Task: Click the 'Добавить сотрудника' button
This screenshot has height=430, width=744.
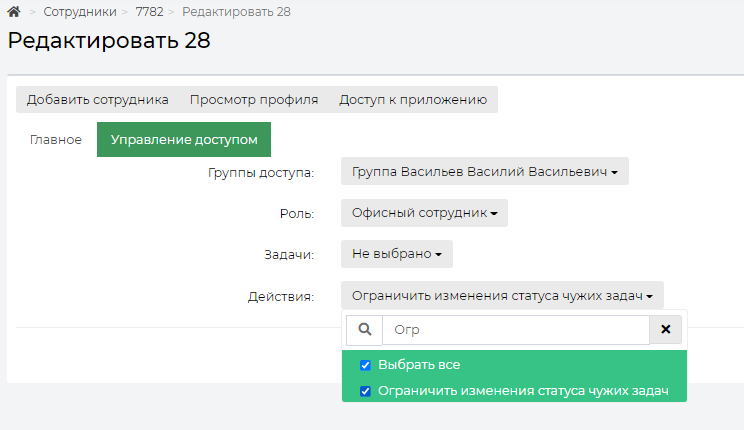Action: pyautogui.click(x=97, y=100)
